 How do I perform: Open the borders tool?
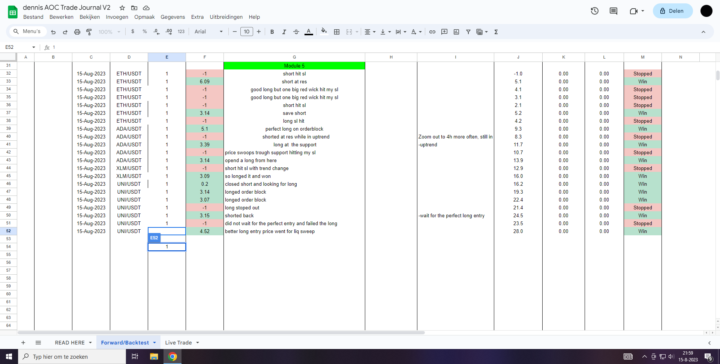[x=337, y=32]
